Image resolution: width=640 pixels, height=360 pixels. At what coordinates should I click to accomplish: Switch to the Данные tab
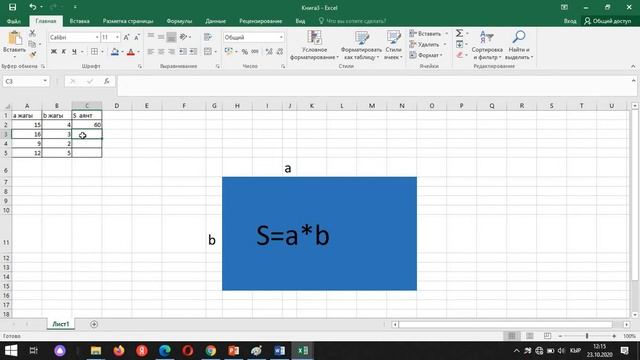[x=216, y=21]
